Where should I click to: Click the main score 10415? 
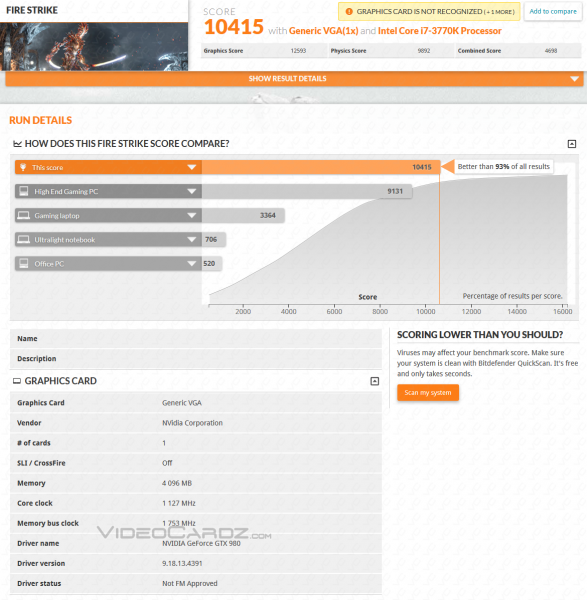coord(234,27)
